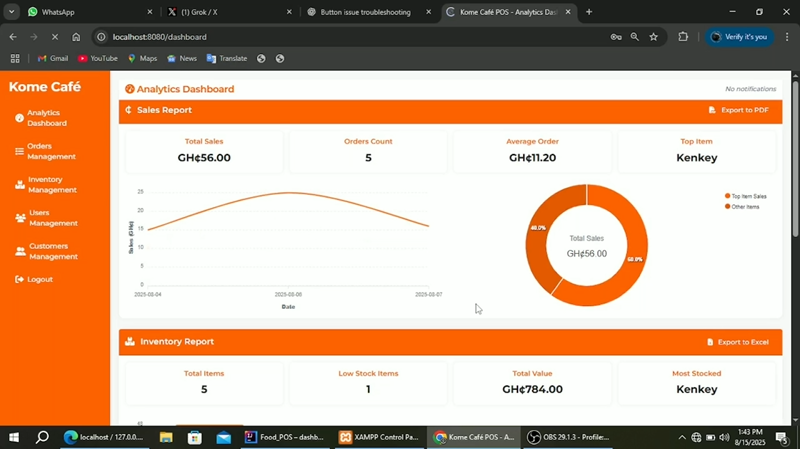Open the Gmail bookmark
This screenshot has height=449, width=800.
[x=53, y=59]
